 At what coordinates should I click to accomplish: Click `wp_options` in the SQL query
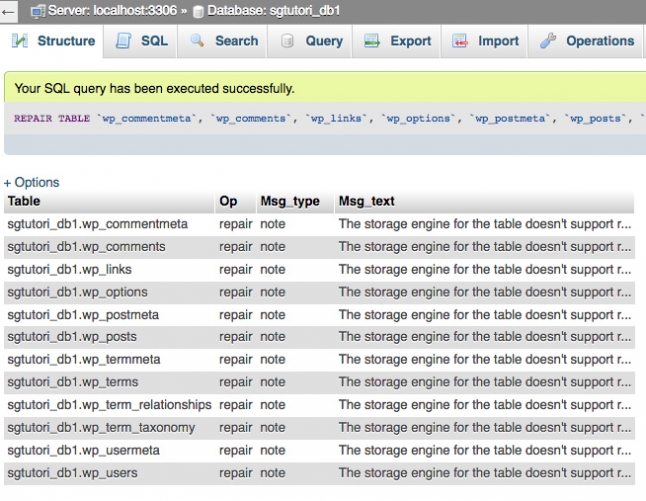click(x=419, y=119)
